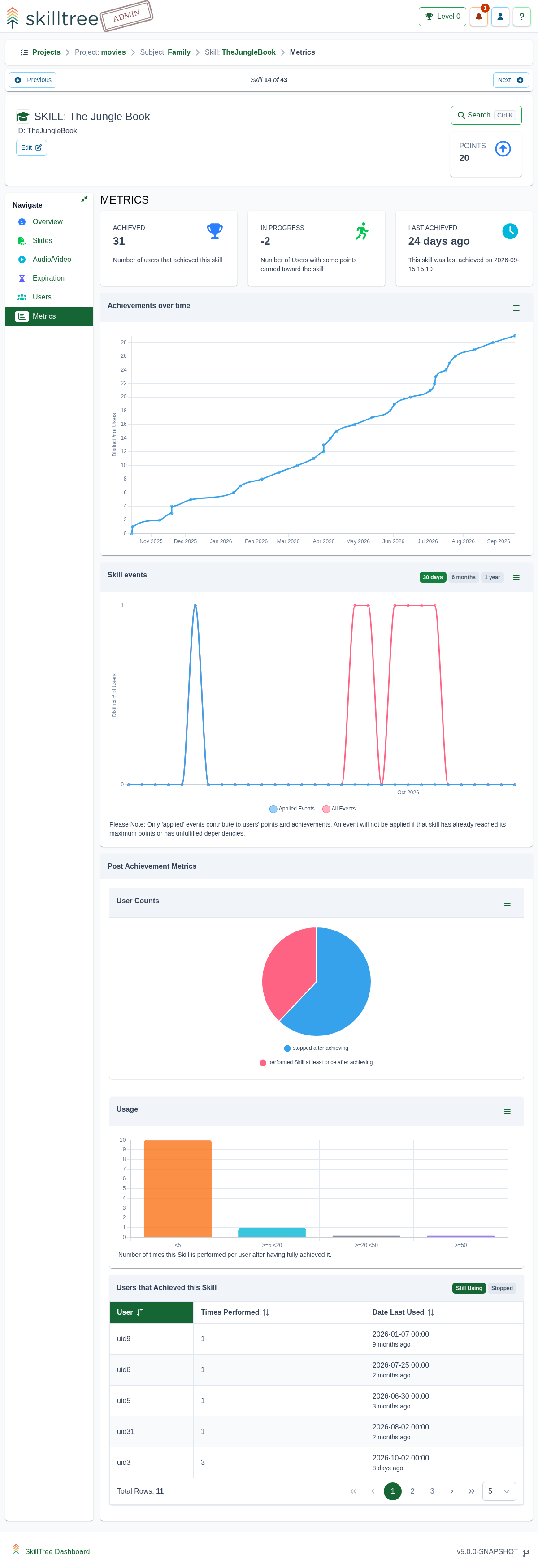Show Still Using users
This screenshot has width=538, height=1568.
[469, 1289]
